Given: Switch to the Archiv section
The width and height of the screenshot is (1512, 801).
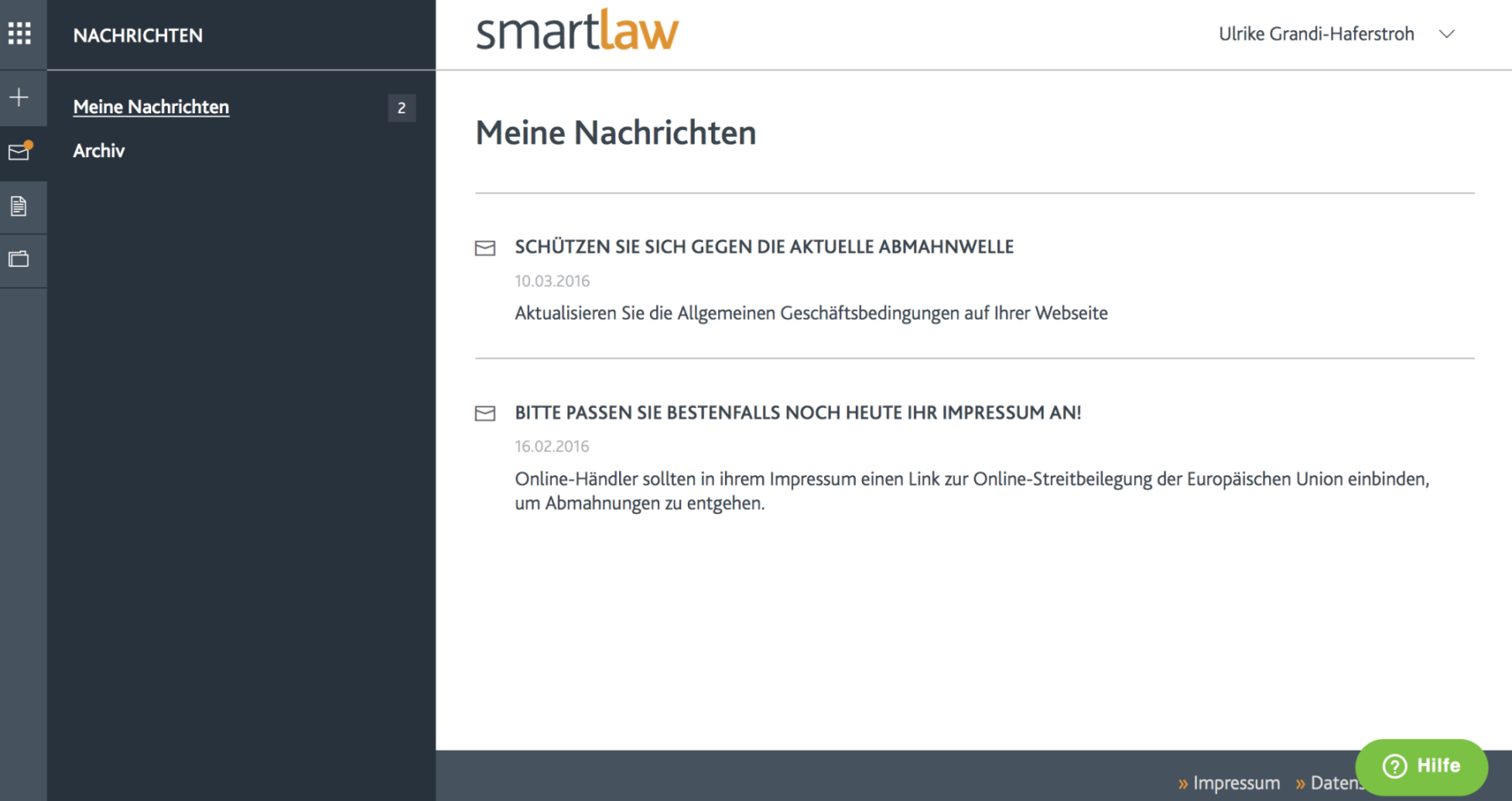Looking at the screenshot, I should tap(99, 151).
